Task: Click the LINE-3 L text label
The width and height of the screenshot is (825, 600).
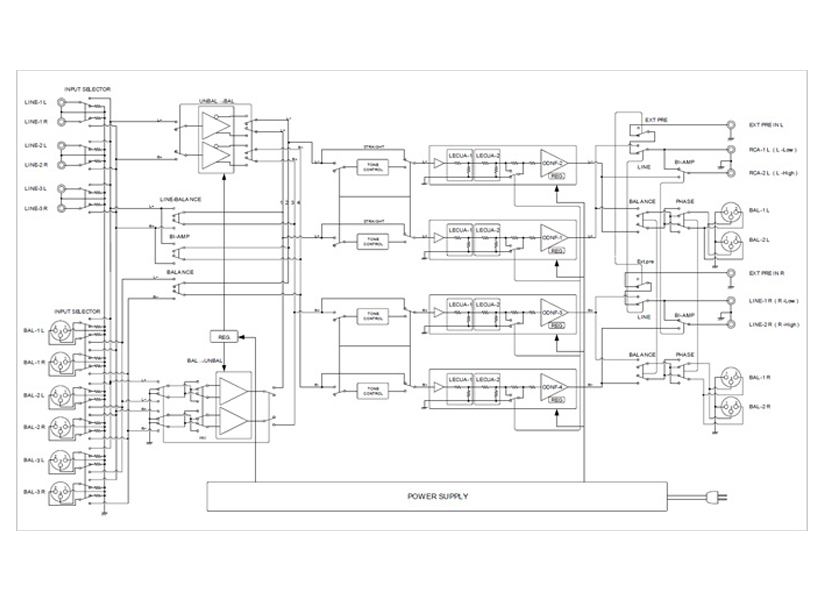Action: click(35, 188)
